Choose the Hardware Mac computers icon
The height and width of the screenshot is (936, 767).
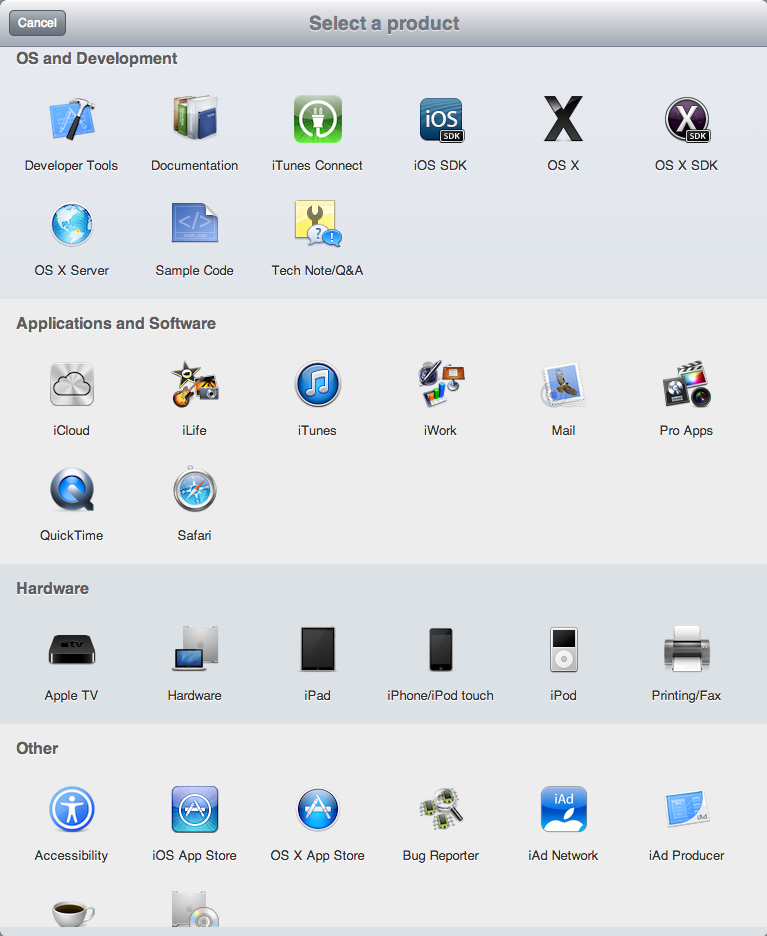tap(196, 648)
